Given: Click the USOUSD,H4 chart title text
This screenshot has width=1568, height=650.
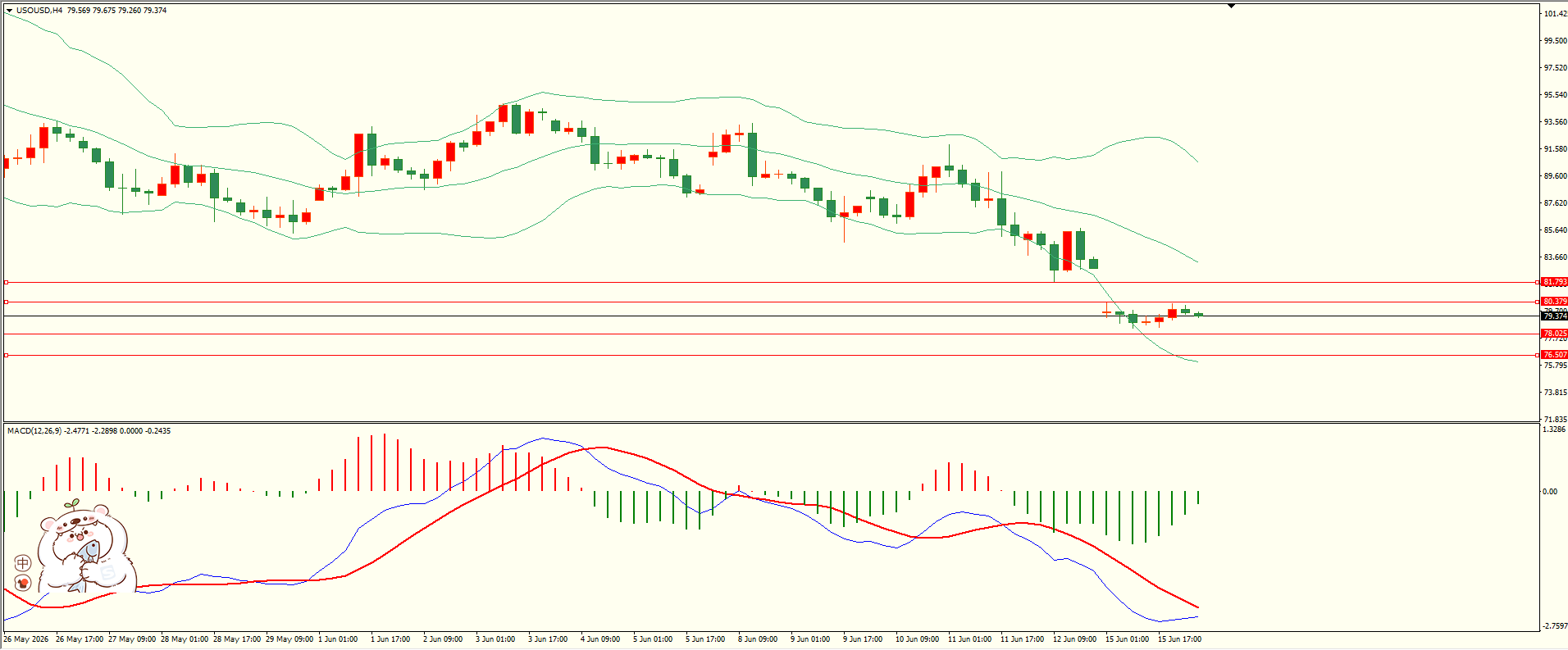Looking at the screenshot, I should (x=39, y=11).
